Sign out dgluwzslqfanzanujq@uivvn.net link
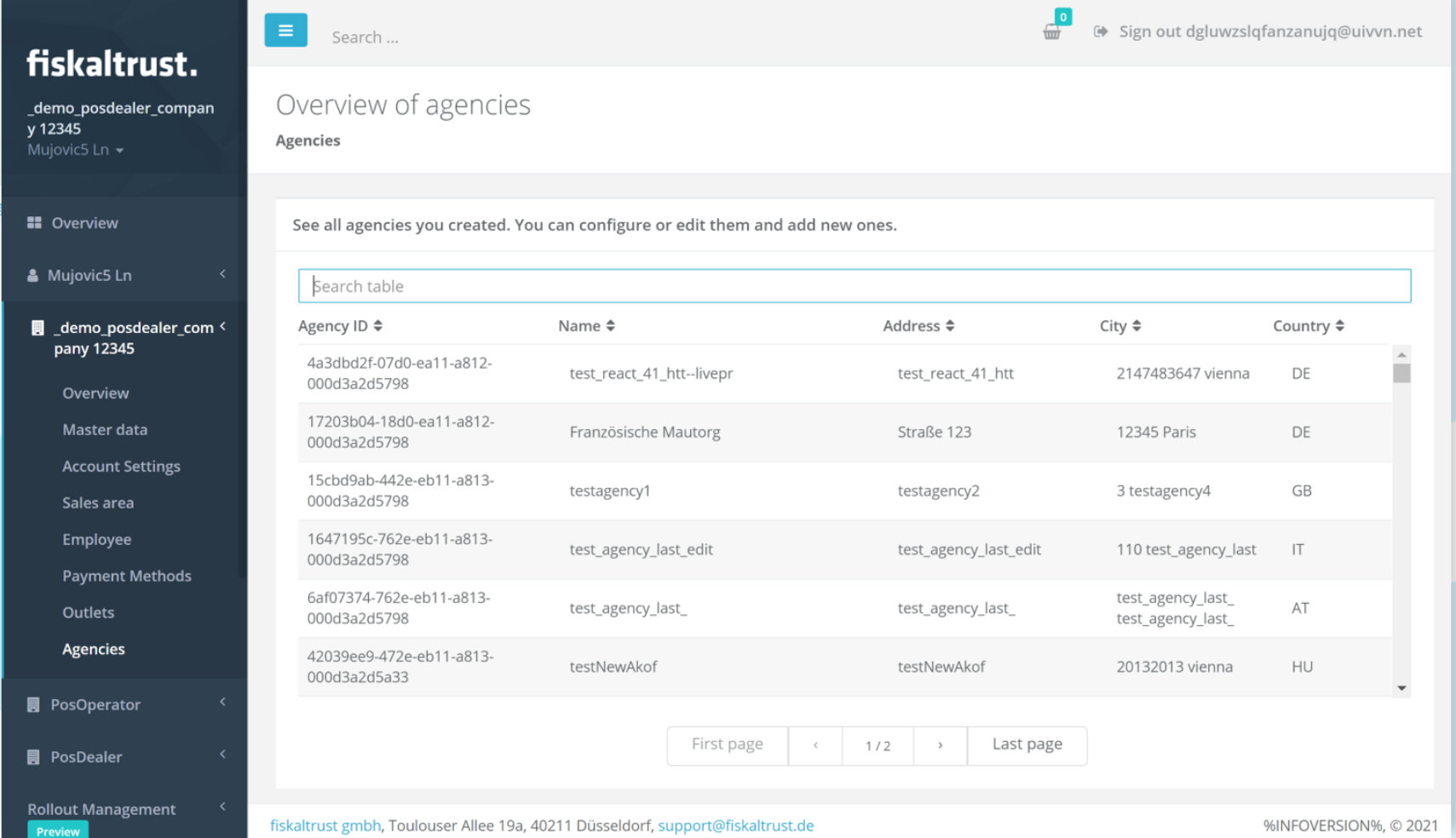This screenshot has width=1456, height=838. click(x=1270, y=32)
